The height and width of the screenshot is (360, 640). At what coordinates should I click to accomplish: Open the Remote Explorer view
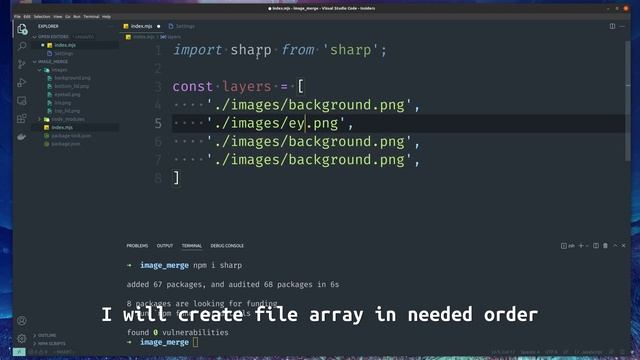coord(22,100)
